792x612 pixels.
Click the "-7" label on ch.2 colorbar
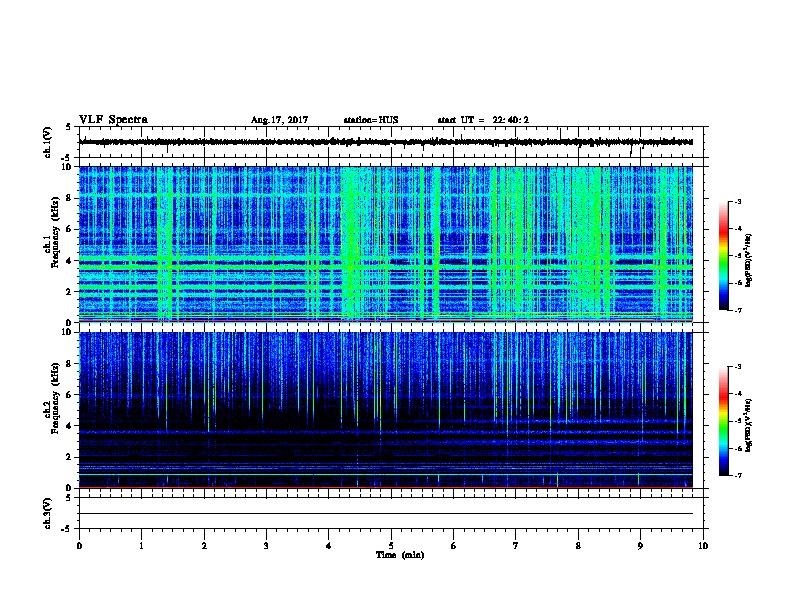[738, 475]
